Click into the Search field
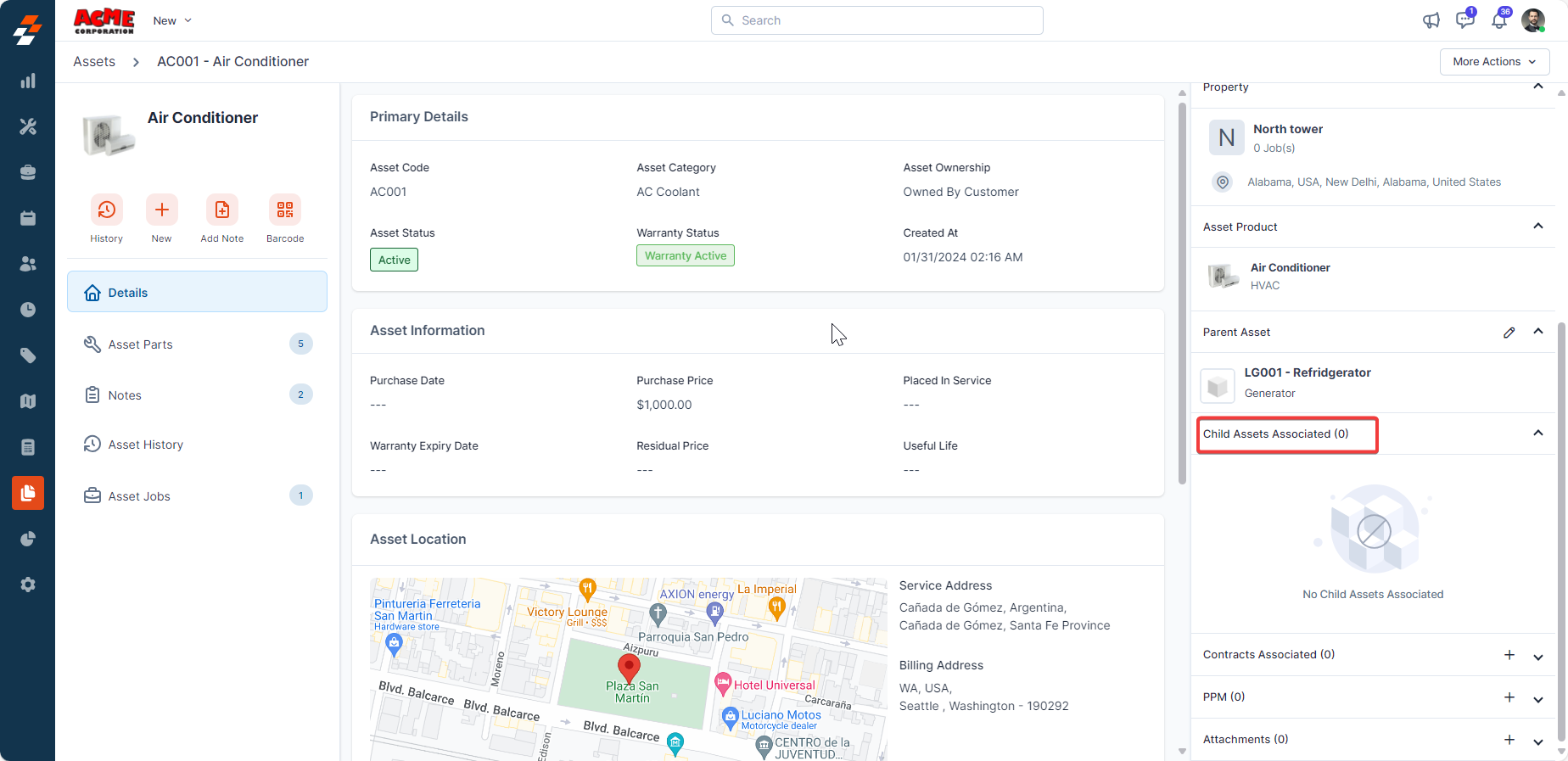This screenshot has width=1568, height=761. [877, 20]
